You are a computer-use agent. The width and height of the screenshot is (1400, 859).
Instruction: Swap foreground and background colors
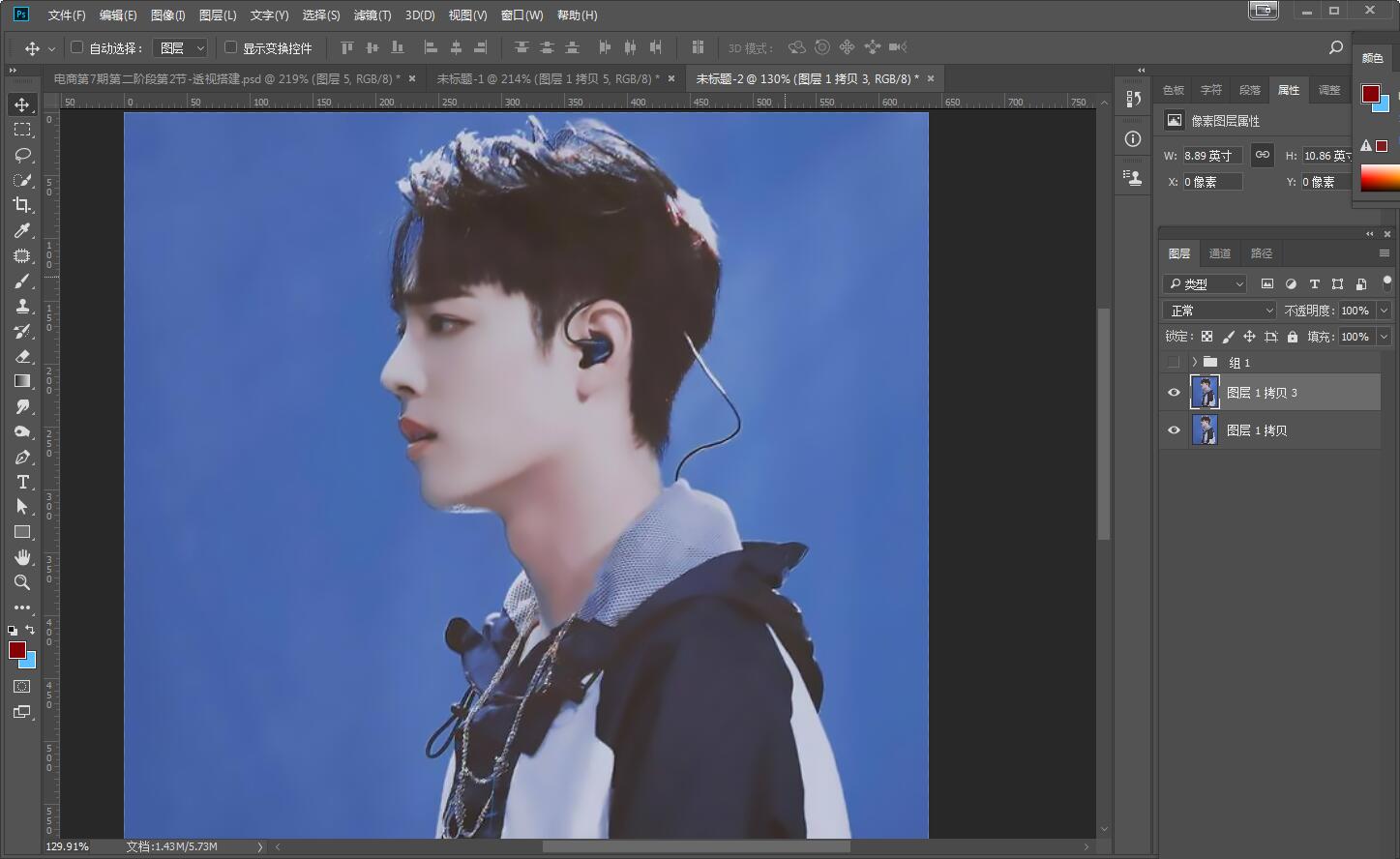[30, 630]
